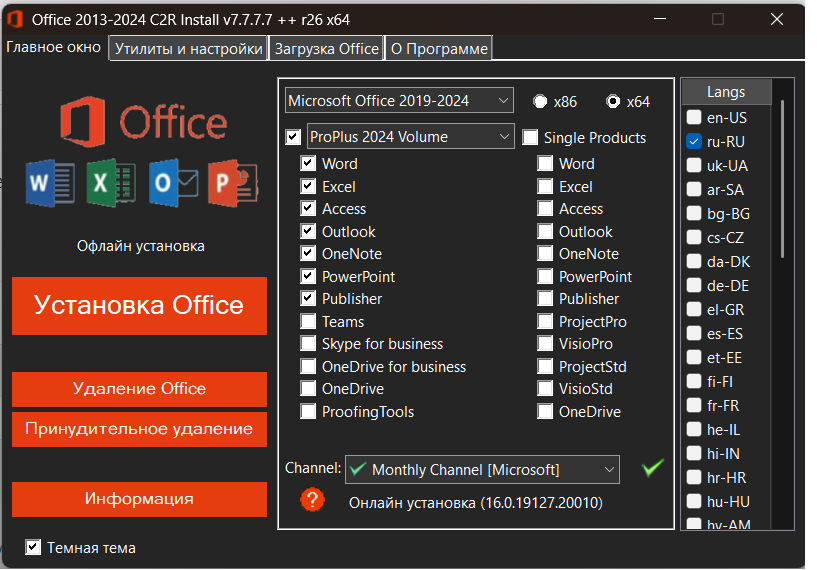Viewport: 817px width, 570px height.
Task: Click the app icon in the title bar
Action: (x=15, y=19)
